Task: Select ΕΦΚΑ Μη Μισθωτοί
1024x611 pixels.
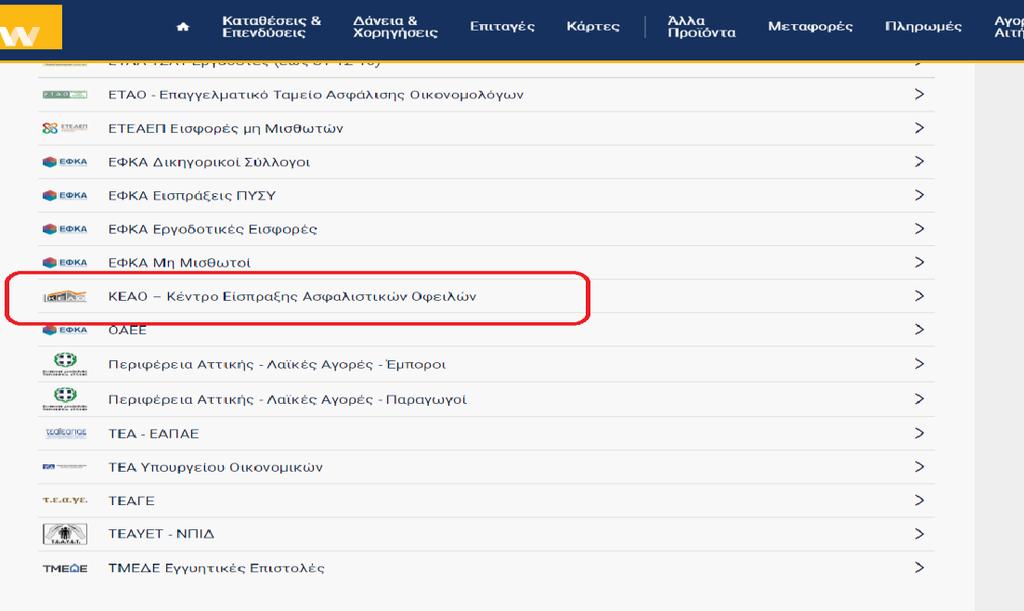Action: click(x=179, y=263)
